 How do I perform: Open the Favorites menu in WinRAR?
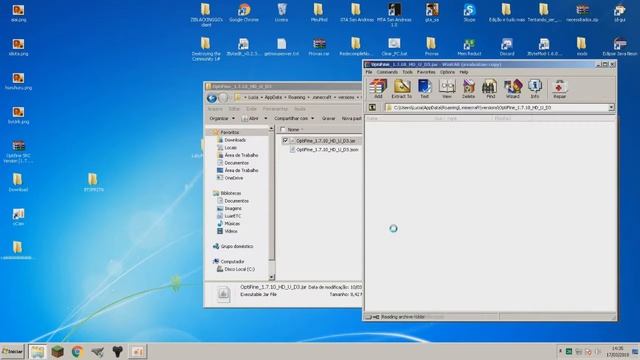(426, 72)
